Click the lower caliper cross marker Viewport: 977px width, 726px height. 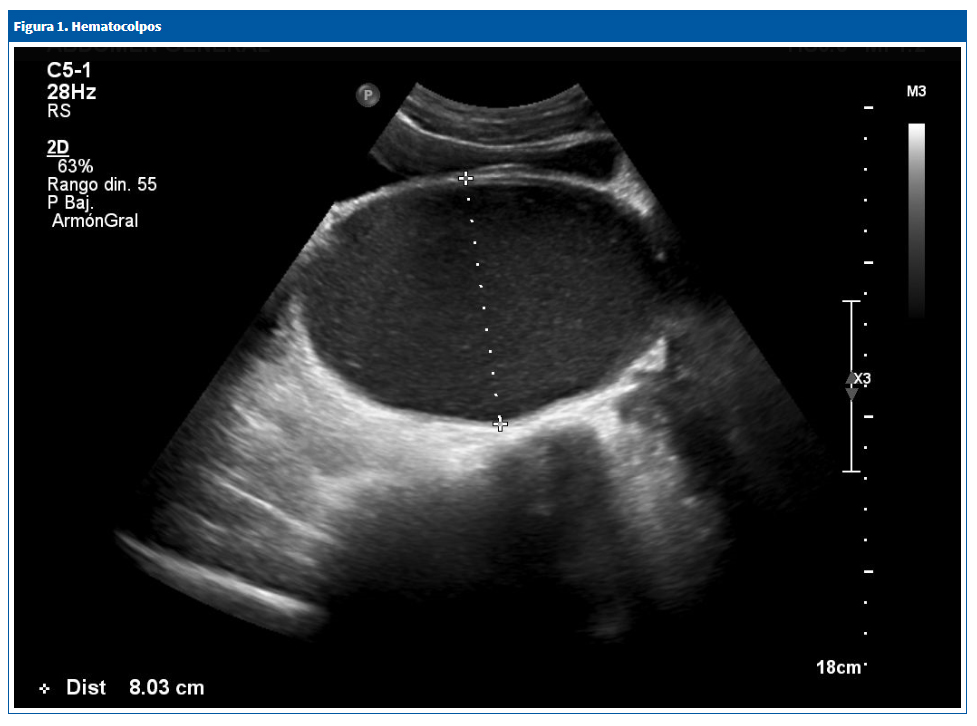(500, 425)
